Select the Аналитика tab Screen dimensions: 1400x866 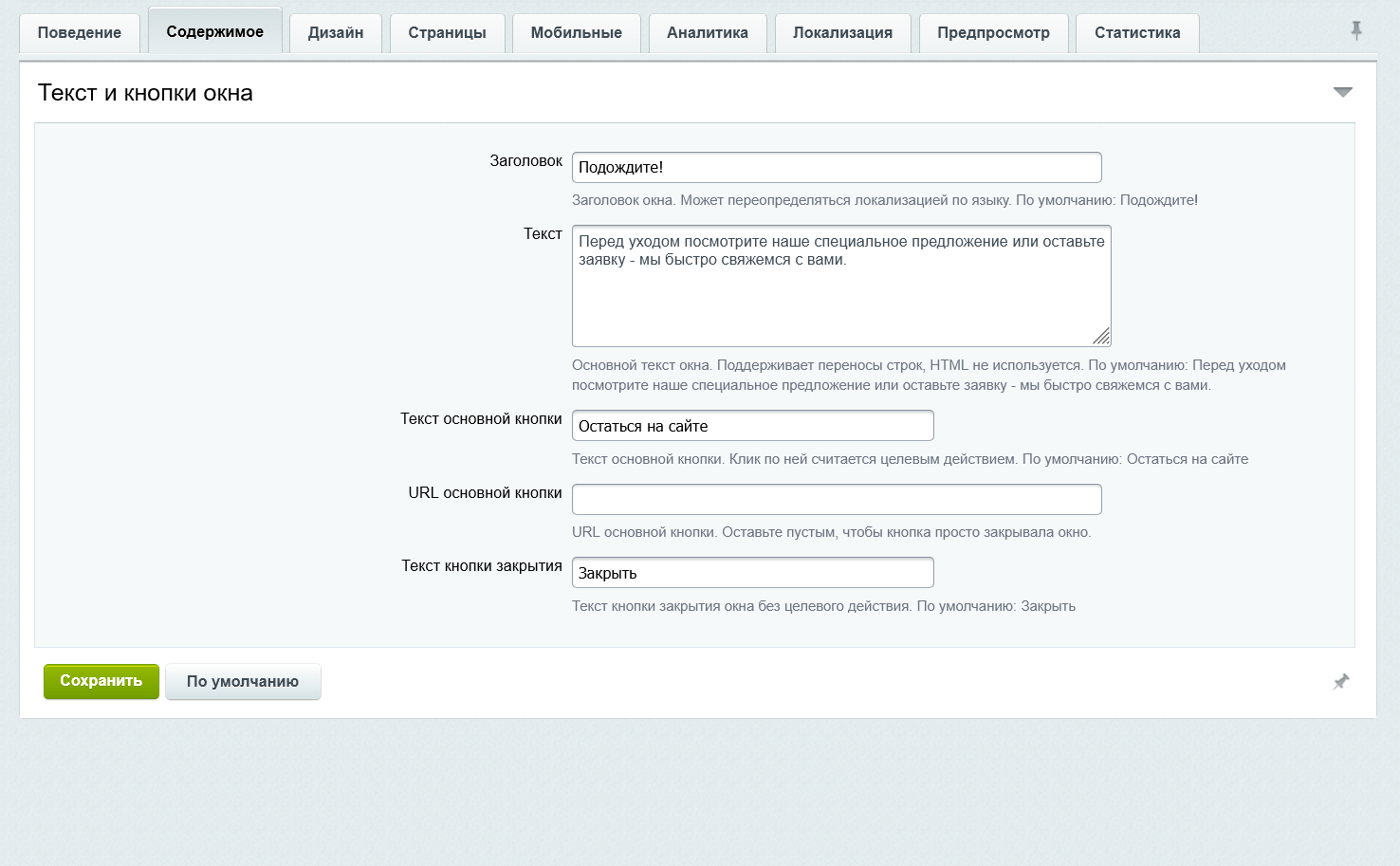click(x=708, y=32)
